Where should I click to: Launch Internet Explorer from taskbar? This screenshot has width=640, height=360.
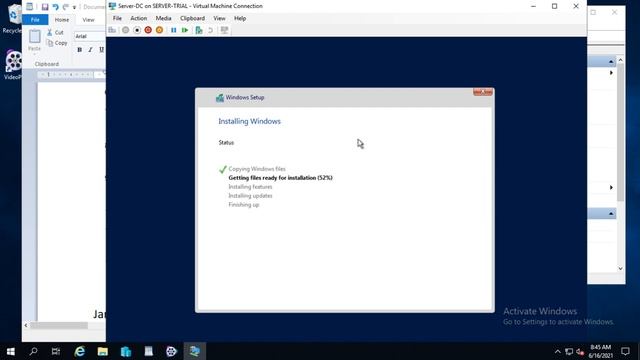[x=80, y=351]
